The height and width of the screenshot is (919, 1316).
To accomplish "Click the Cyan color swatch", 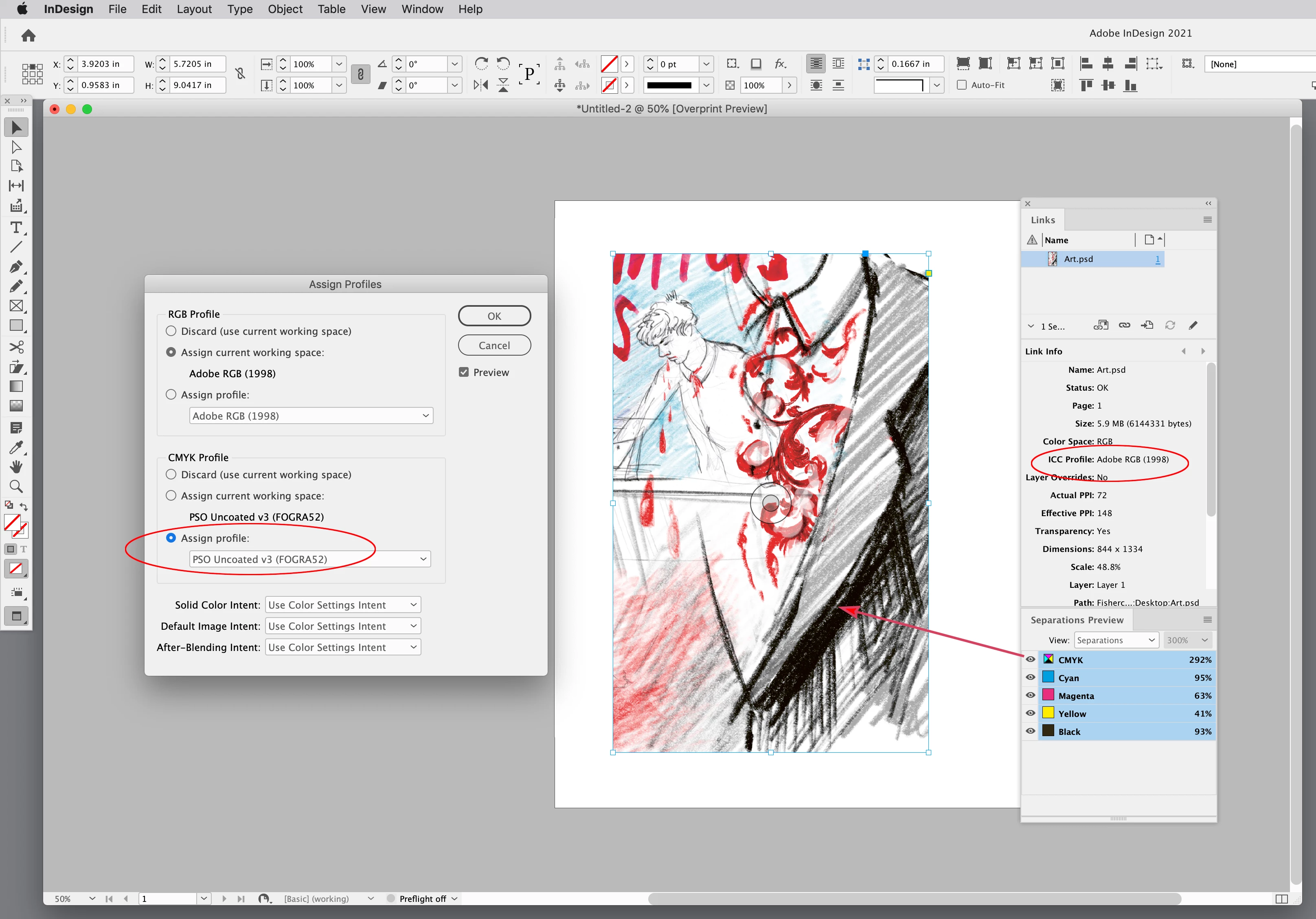I will click(1048, 678).
